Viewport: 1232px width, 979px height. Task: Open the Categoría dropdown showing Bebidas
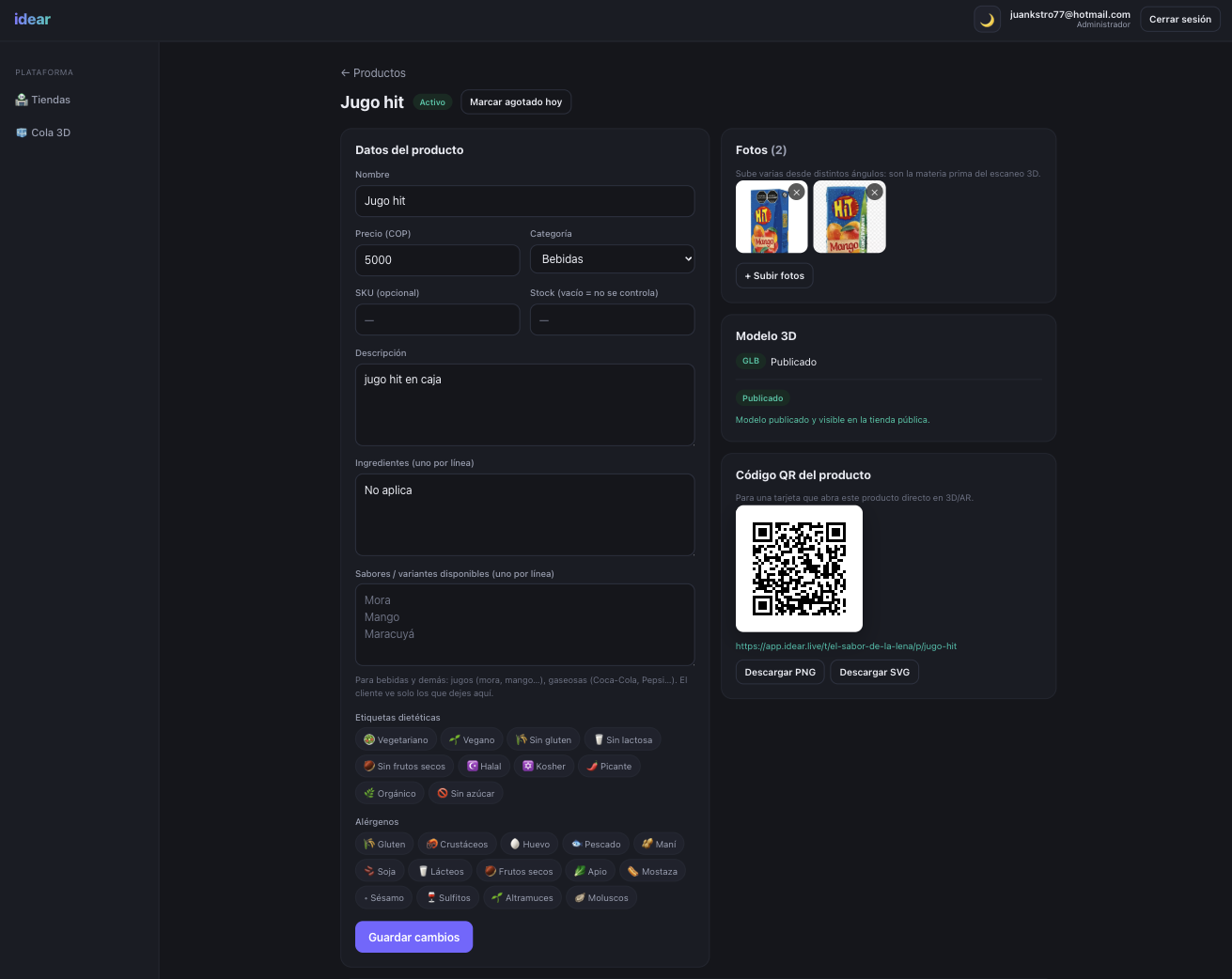click(x=612, y=259)
